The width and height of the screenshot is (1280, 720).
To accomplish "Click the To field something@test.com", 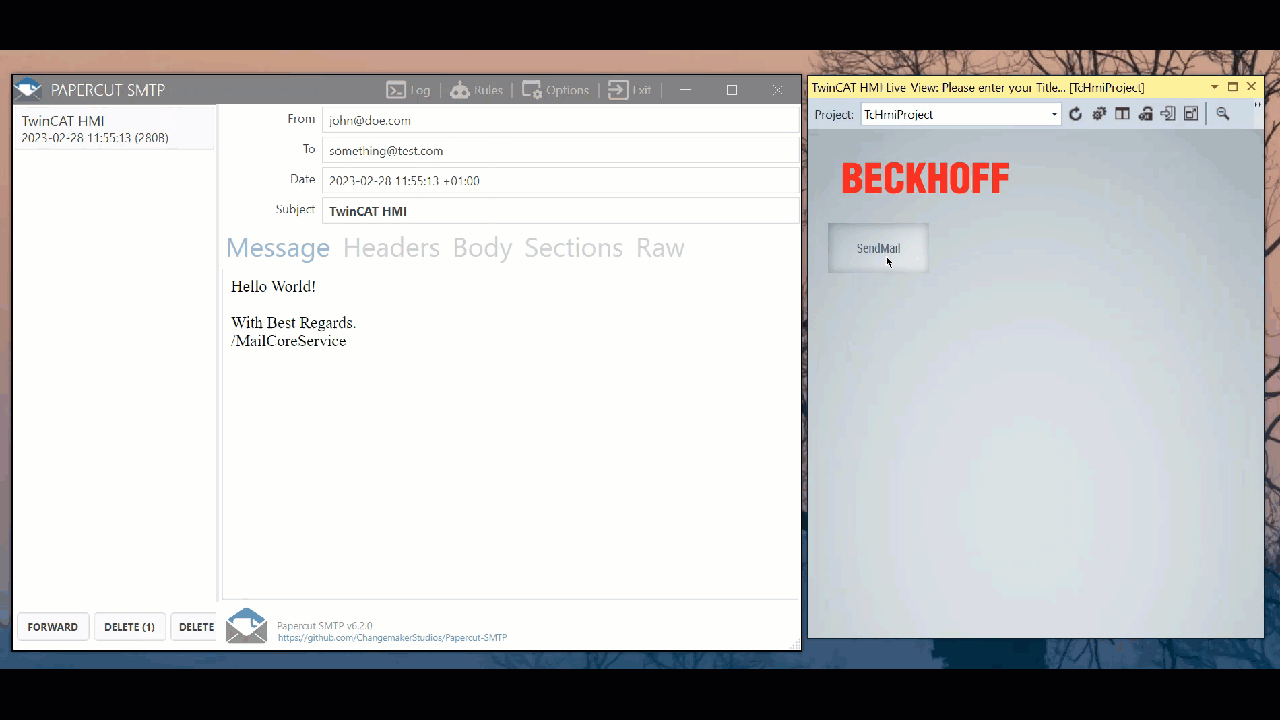I will 560,150.
